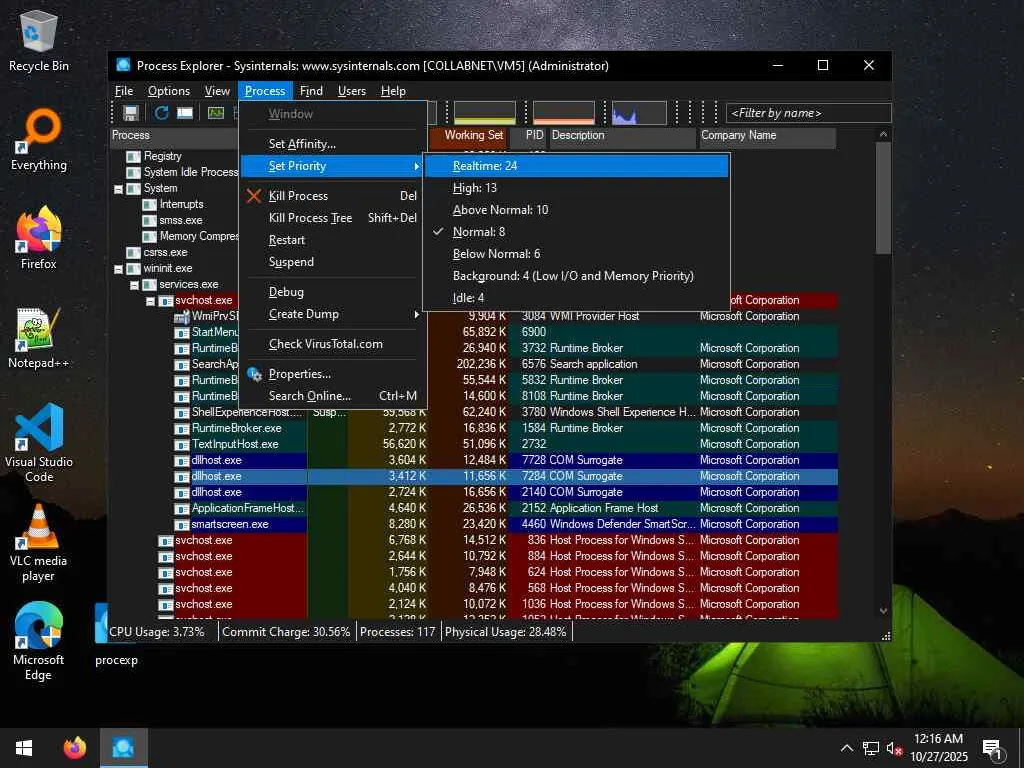Click the smartscreen.exe process icon
1024x768 pixels.
182,524
